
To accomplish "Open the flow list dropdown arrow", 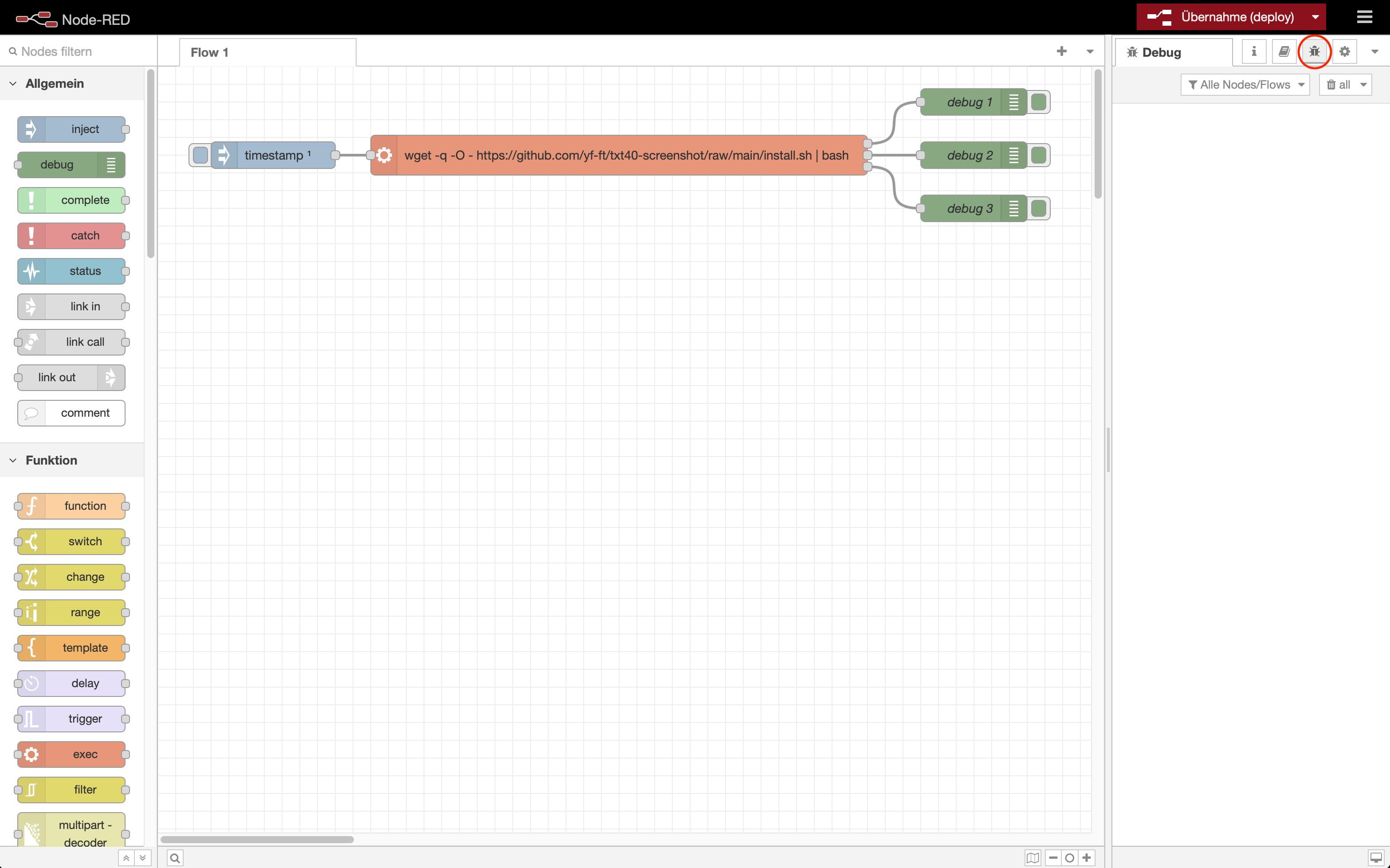I will pyautogui.click(x=1090, y=52).
